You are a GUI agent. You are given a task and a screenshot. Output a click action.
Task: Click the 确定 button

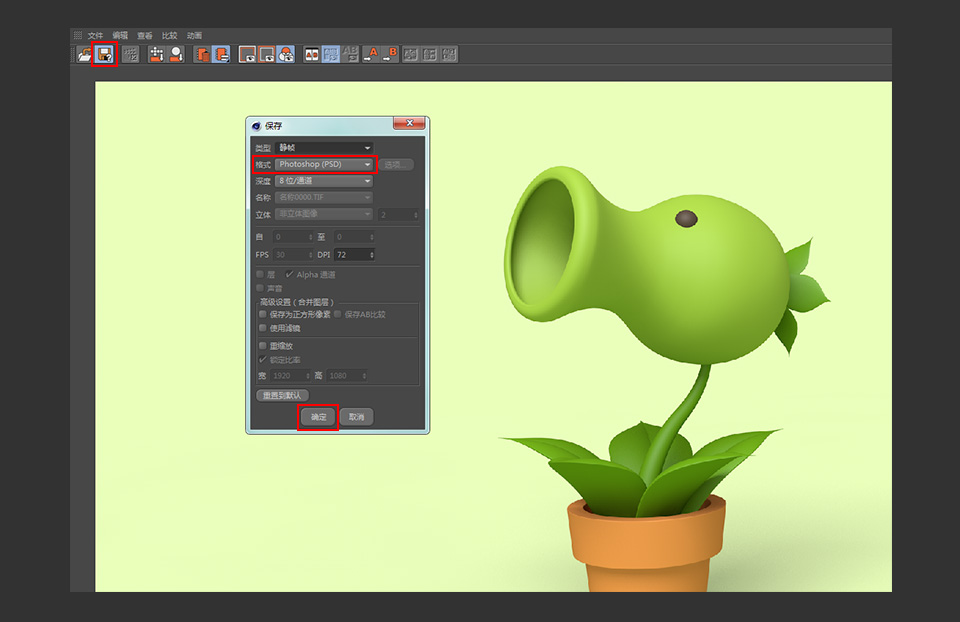(x=318, y=417)
